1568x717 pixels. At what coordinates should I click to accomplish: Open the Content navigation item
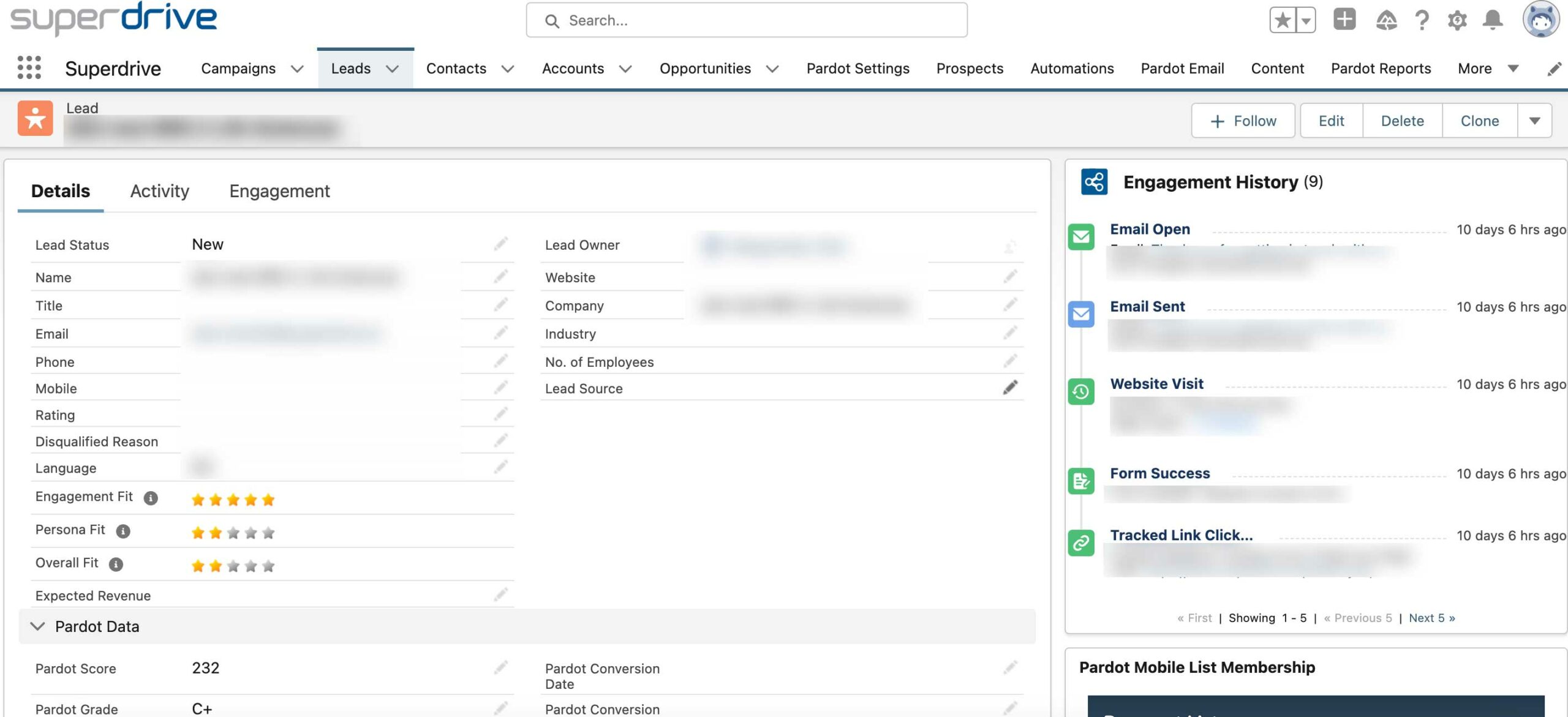click(x=1277, y=69)
